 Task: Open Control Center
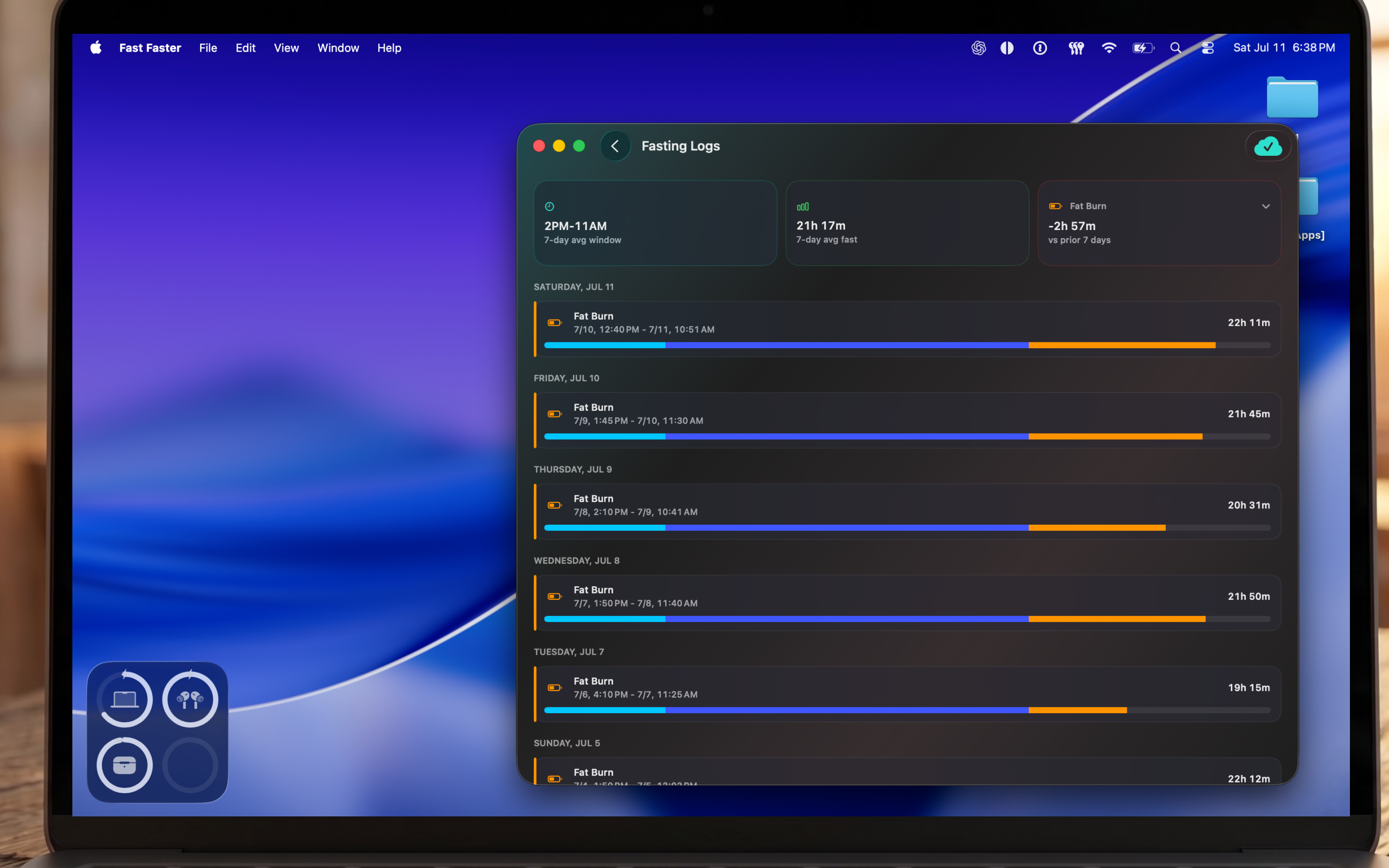coord(1208,48)
